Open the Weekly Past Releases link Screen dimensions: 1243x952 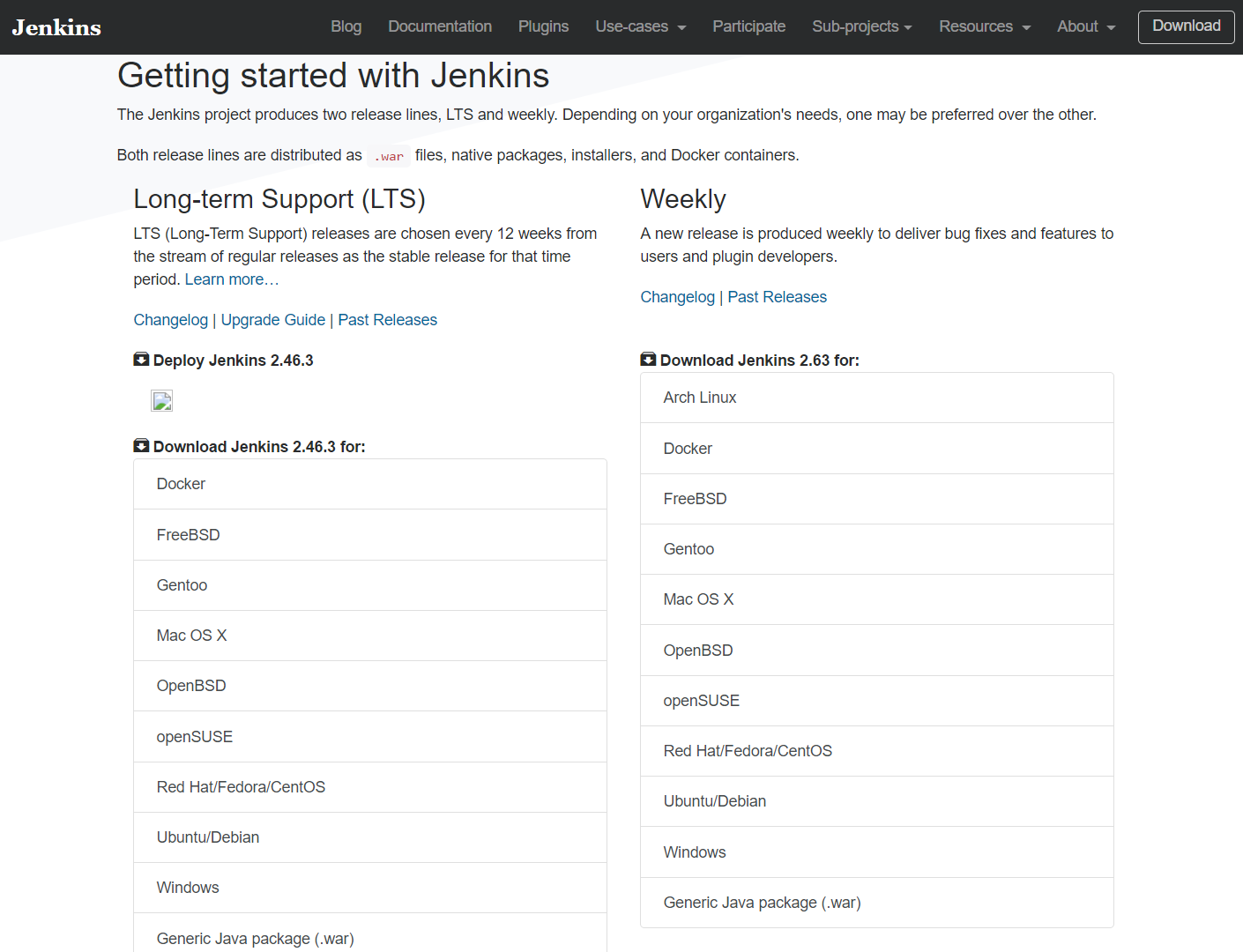pos(778,297)
